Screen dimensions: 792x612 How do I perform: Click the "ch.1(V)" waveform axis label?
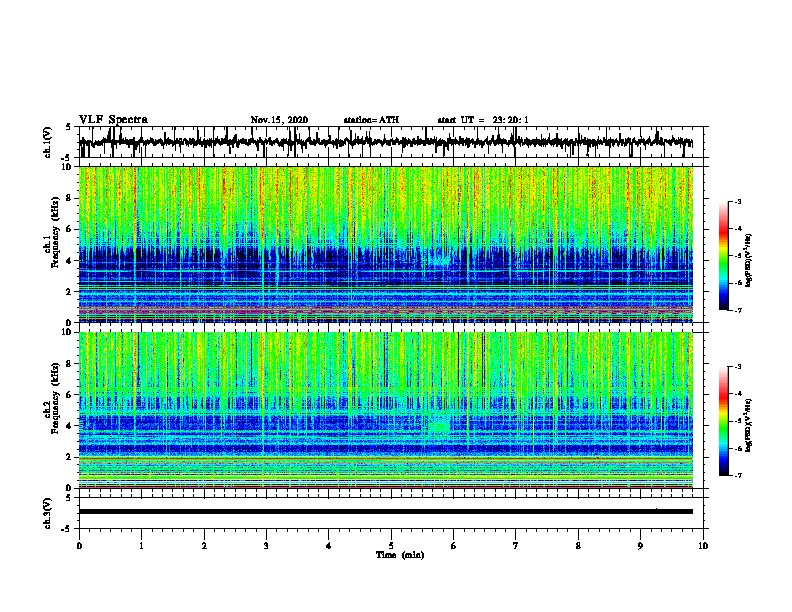click(47, 142)
